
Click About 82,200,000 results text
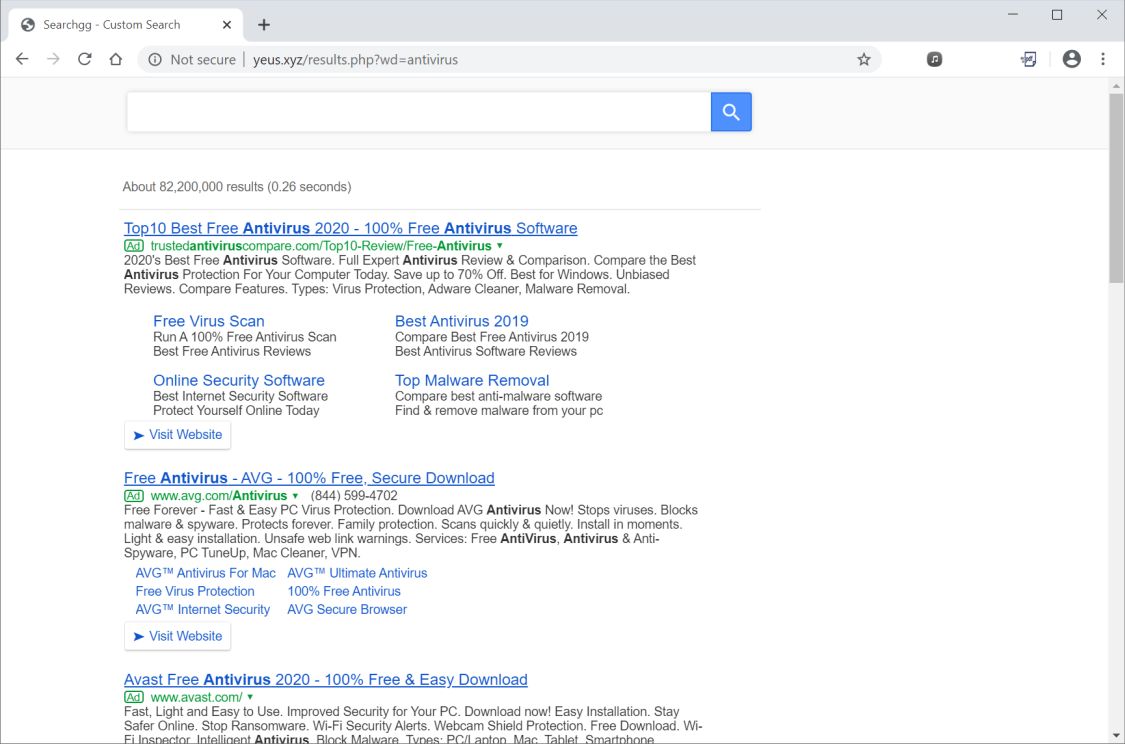point(237,187)
